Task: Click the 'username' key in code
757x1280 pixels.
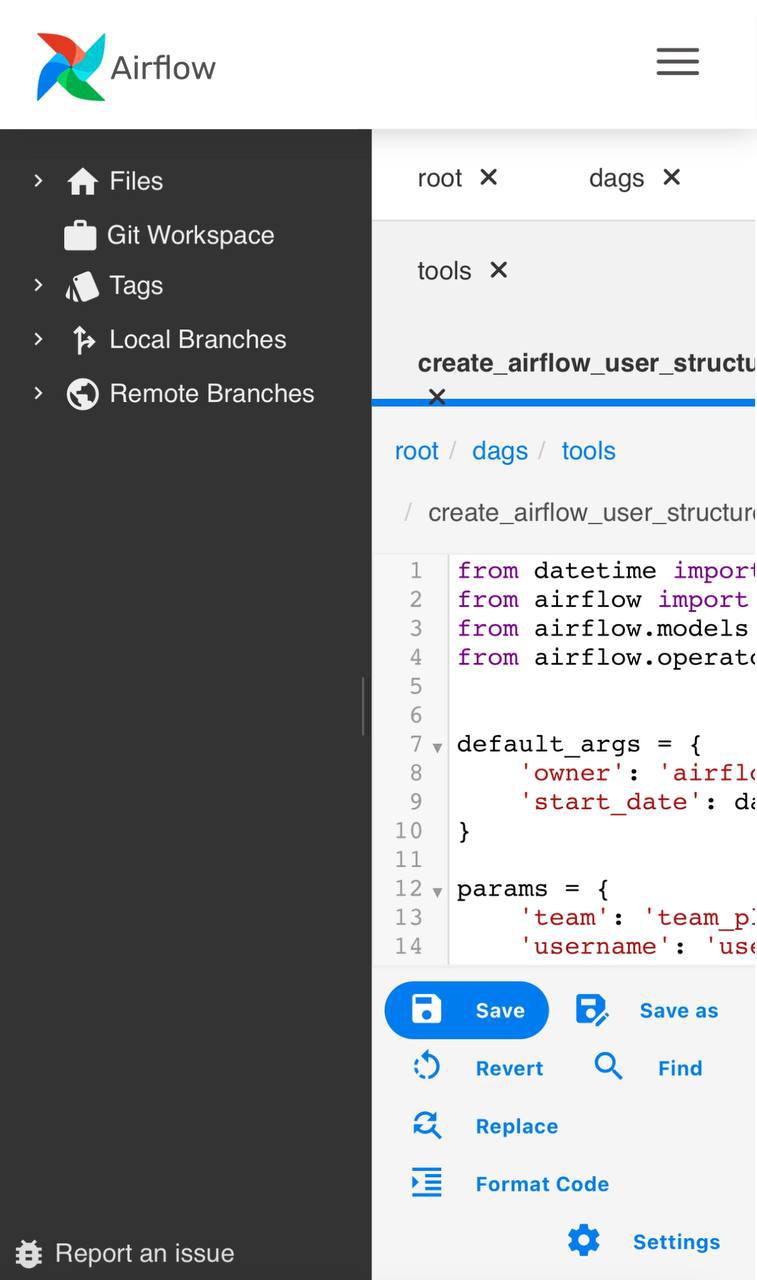Action: point(594,946)
